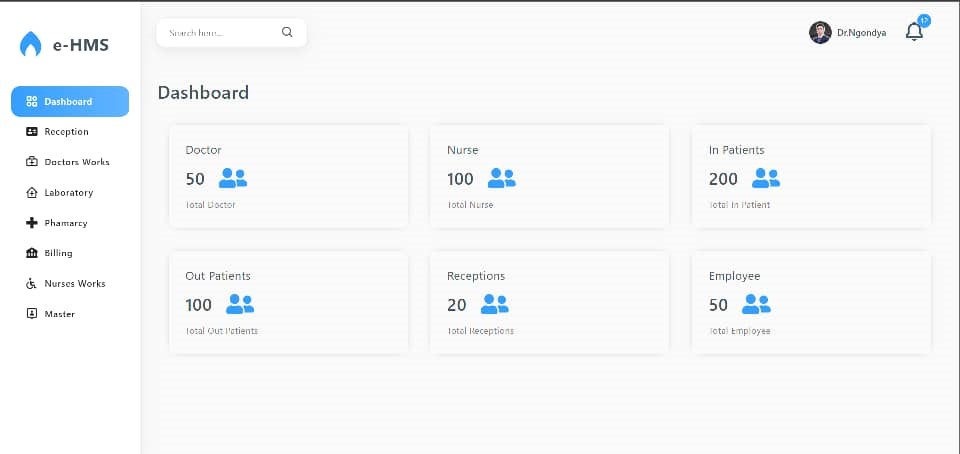Image resolution: width=960 pixels, height=454 pixels.
Task: Click the people icon in Receptions card
Action: coord(495,304)
